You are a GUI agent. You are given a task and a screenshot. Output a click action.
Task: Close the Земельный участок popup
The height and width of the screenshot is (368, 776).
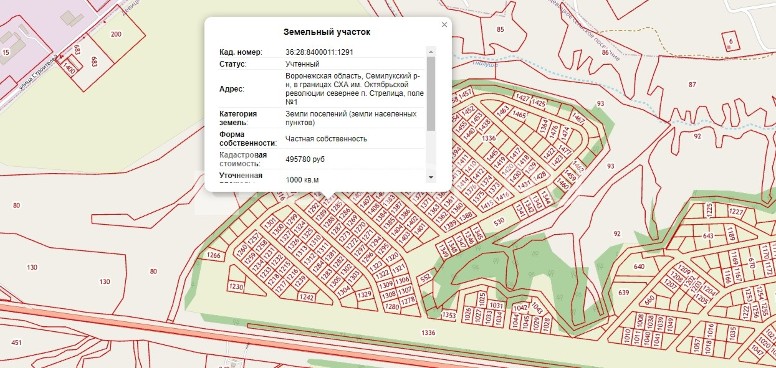444,25
